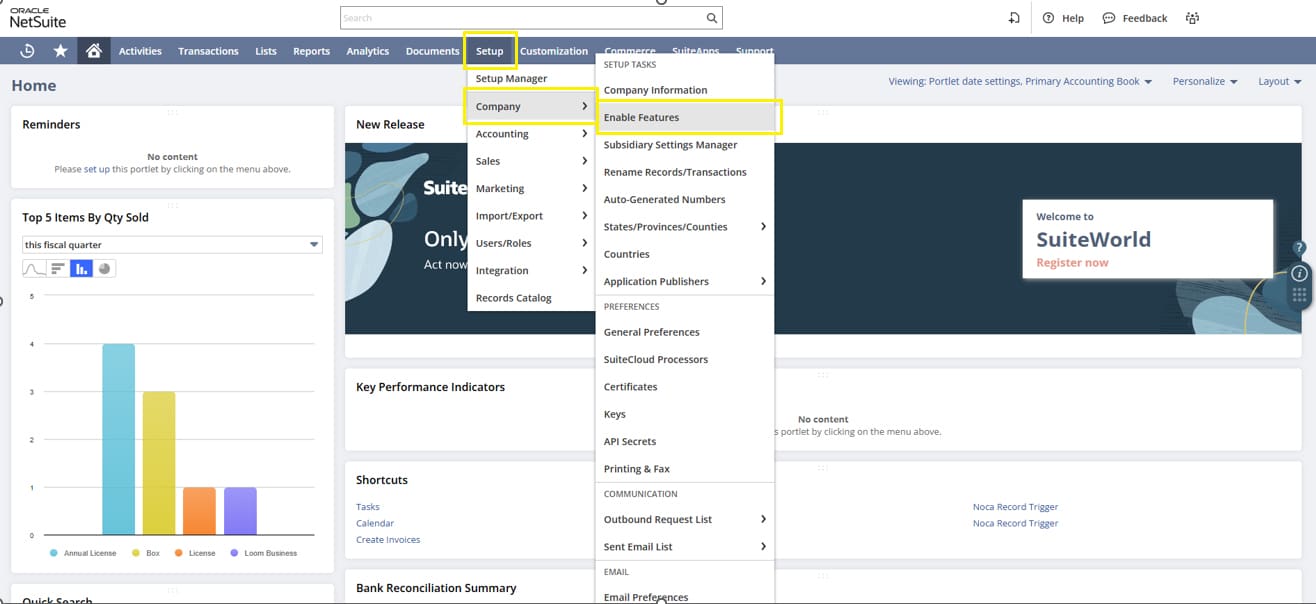Click the floating question-mark help bubble
Screen dimensions: 1316x604
coord(1300,248)
